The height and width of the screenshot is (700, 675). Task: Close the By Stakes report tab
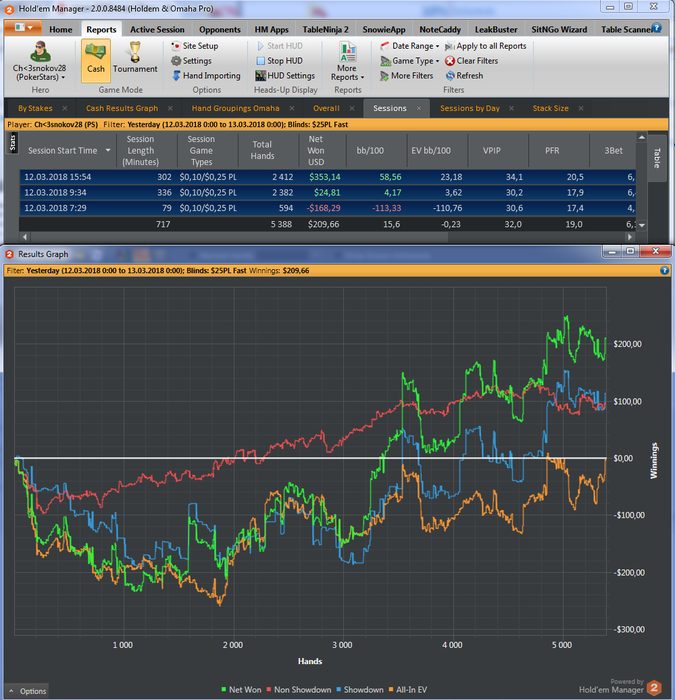coord(65,108)
